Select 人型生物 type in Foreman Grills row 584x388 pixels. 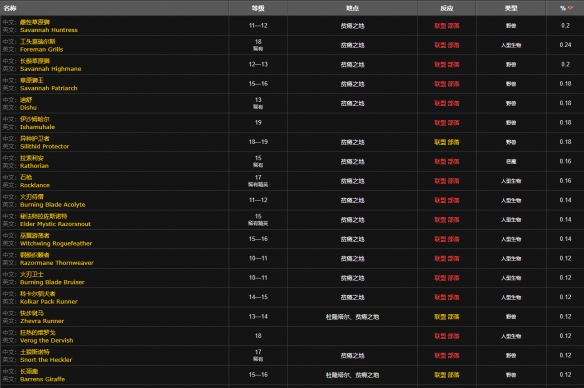pos(511,45)
